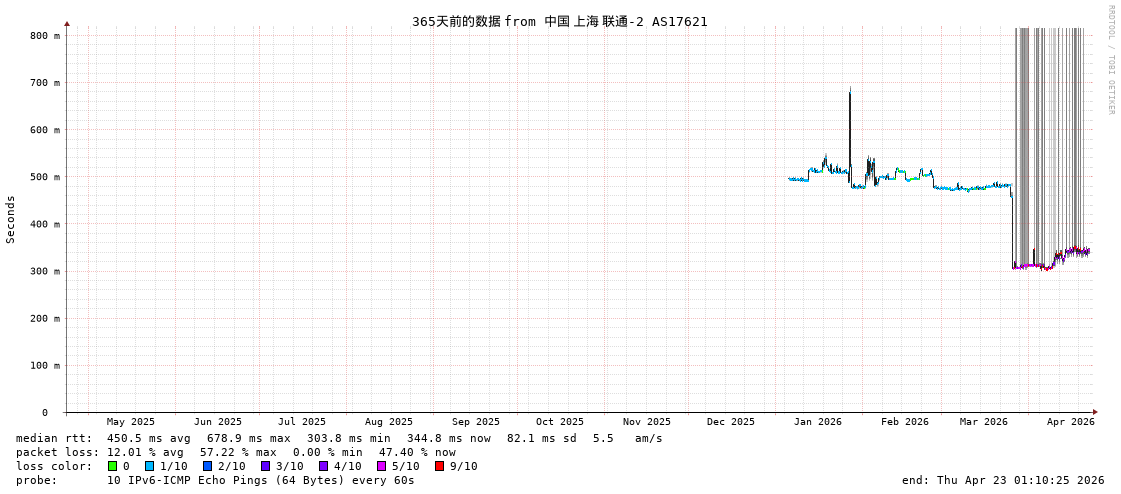Click the Apr 2026 x-axis label

point(1070,422)
